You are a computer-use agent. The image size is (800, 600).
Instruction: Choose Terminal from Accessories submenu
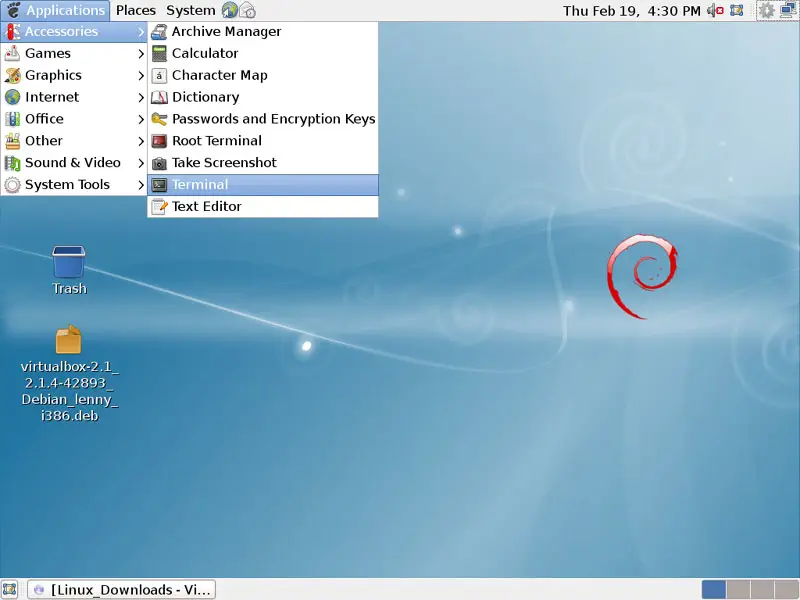[x=263, y=185]
